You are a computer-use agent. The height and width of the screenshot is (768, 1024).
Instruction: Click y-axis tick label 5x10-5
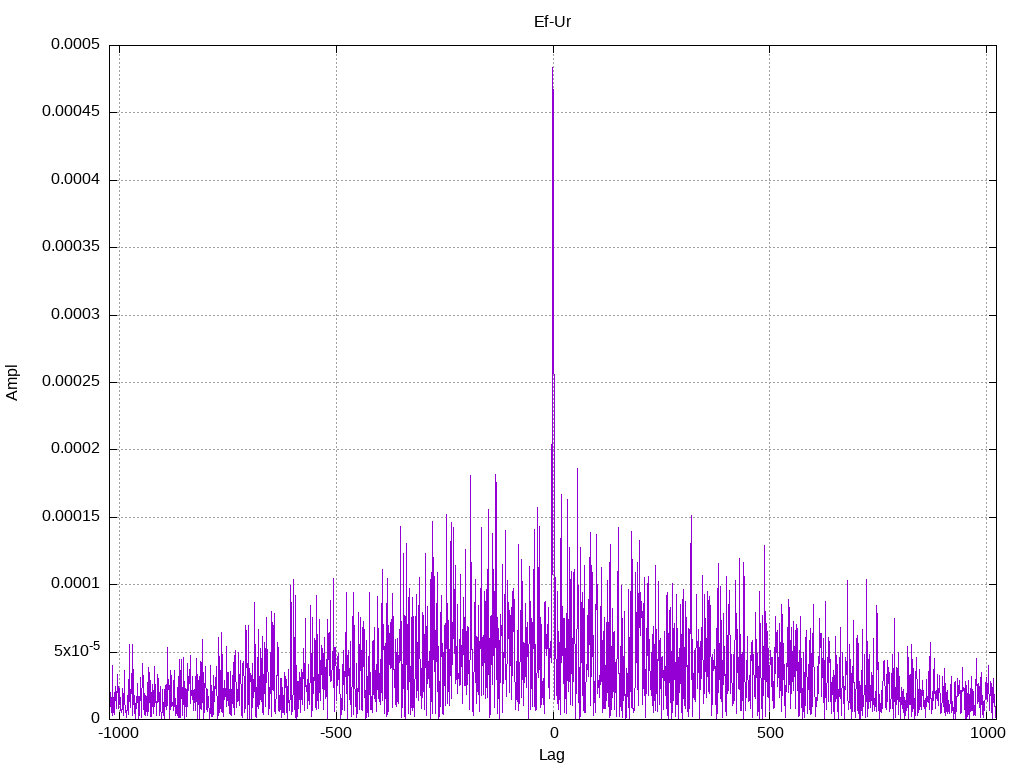(x=77, y=650)
